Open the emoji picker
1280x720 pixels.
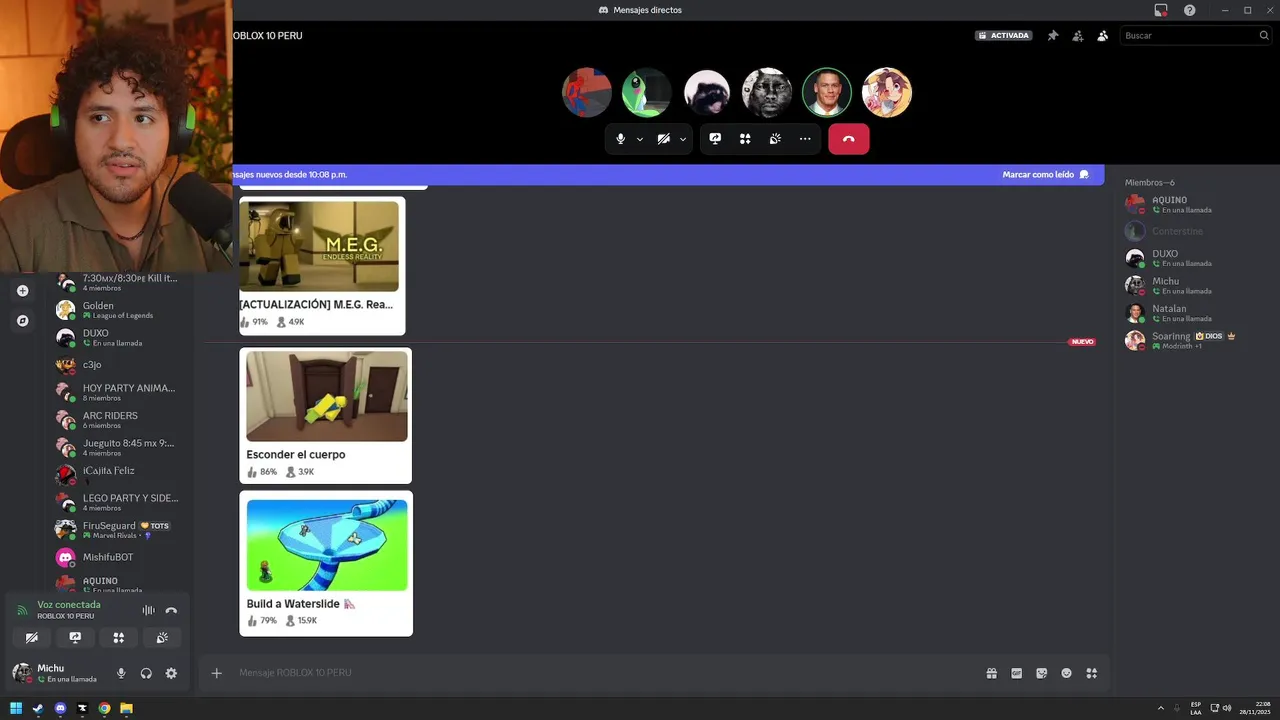pos(1066,673)
